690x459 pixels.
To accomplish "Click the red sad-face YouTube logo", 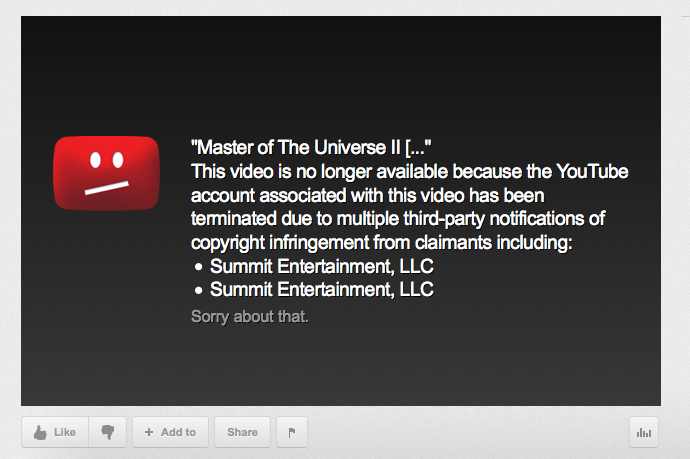I will click(x=106, y=173).
